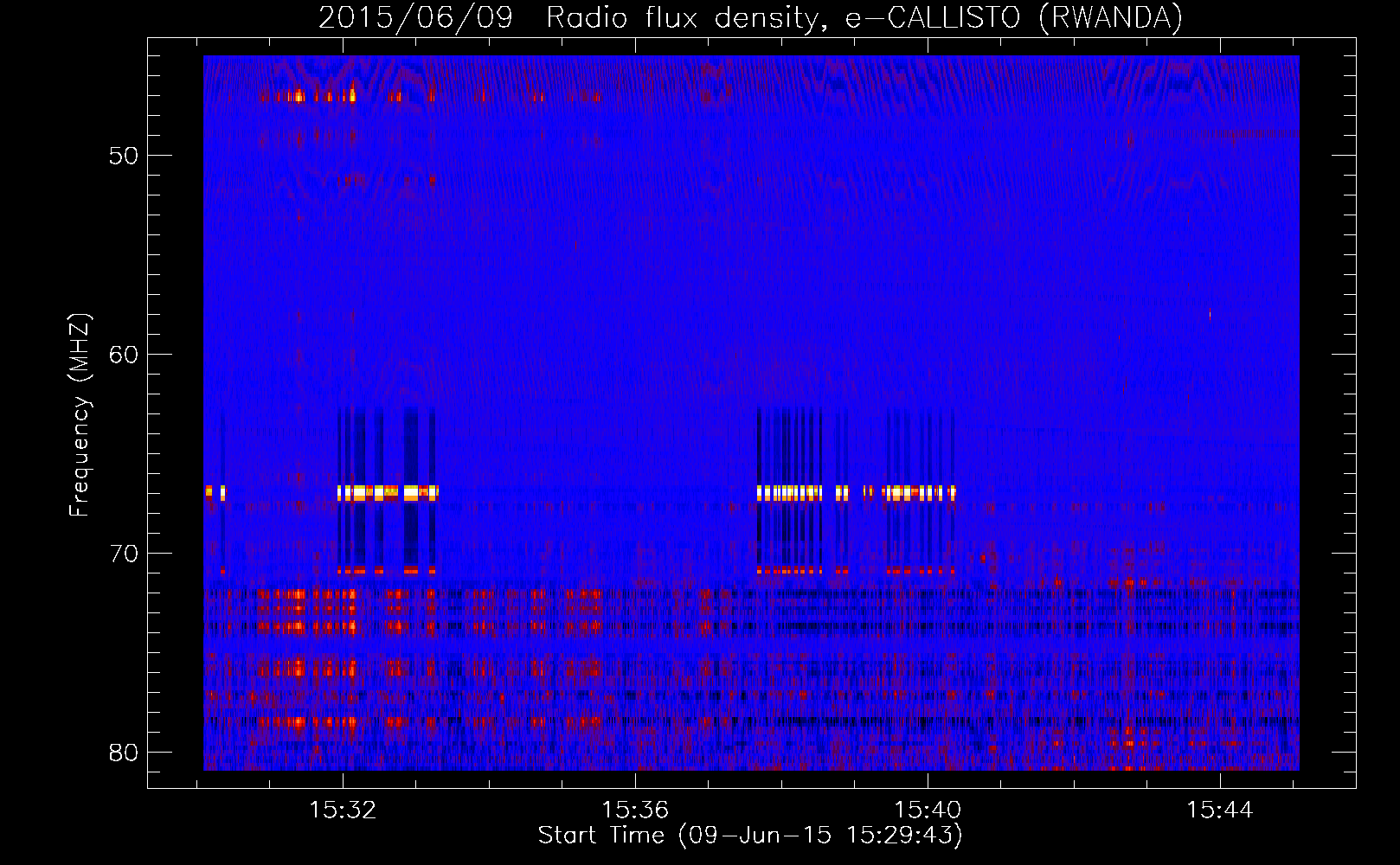The image size is (1400, 865).
Task: Click the 70 MHz frequency tick label
Action: pyautogui.click(x=124, y=554)
